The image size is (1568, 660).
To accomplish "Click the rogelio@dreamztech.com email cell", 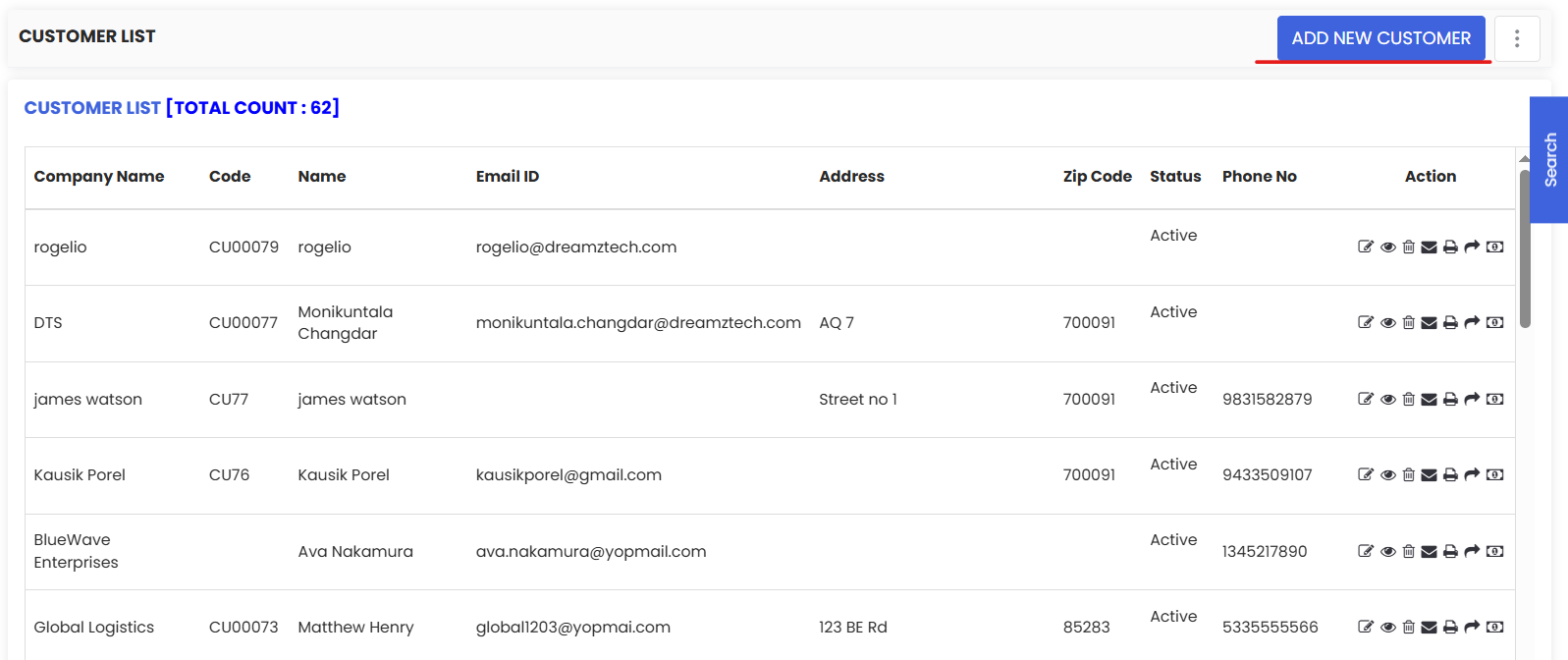I will 576,247.
